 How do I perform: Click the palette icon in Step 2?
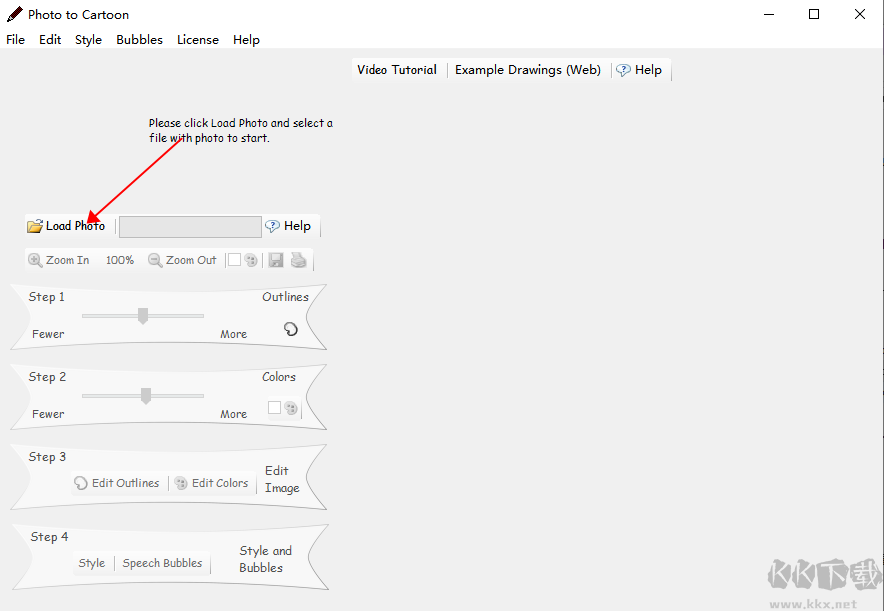[291, 408]
